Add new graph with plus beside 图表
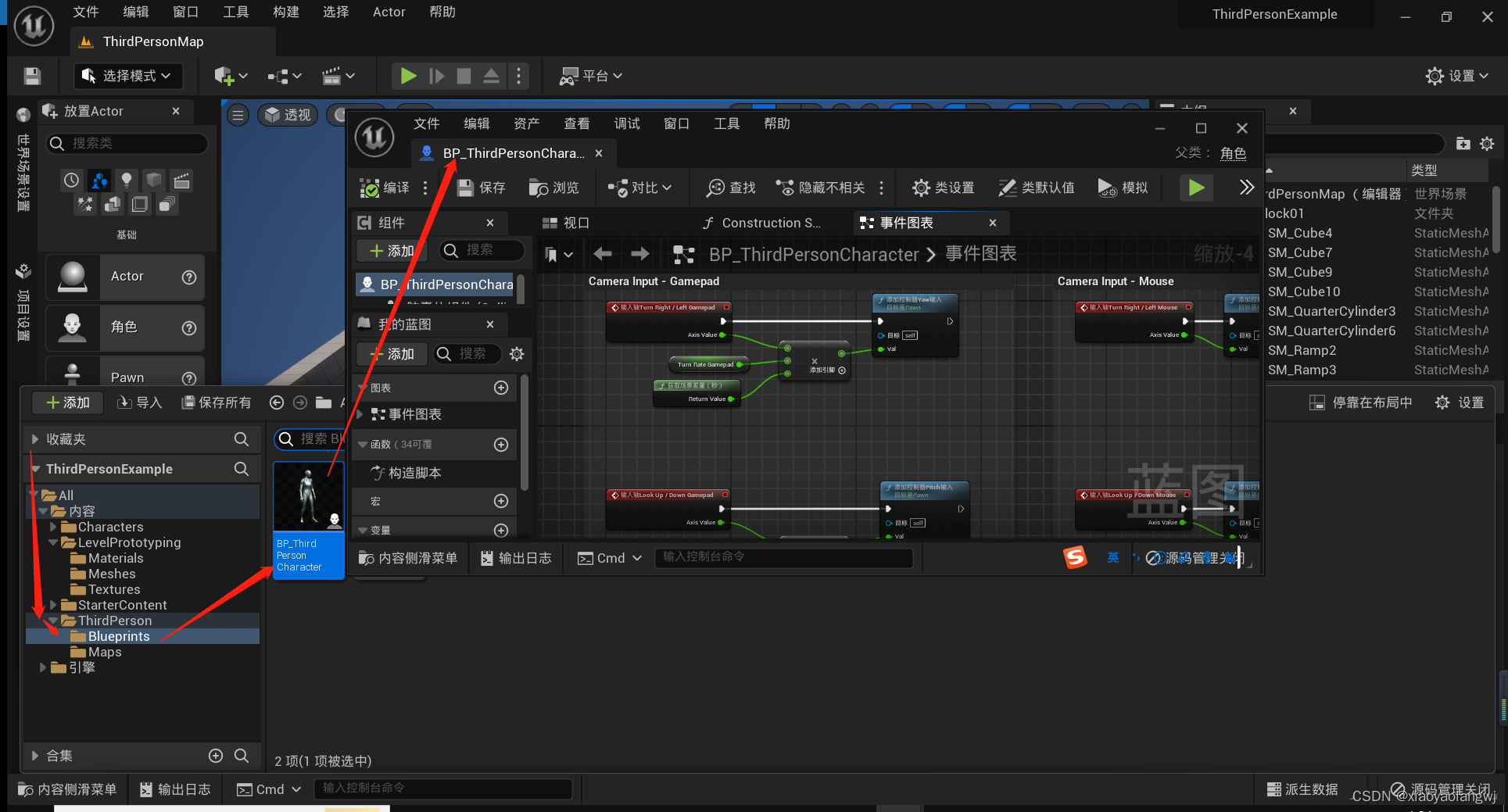1508x812 pixels. (x=502, y=388)
